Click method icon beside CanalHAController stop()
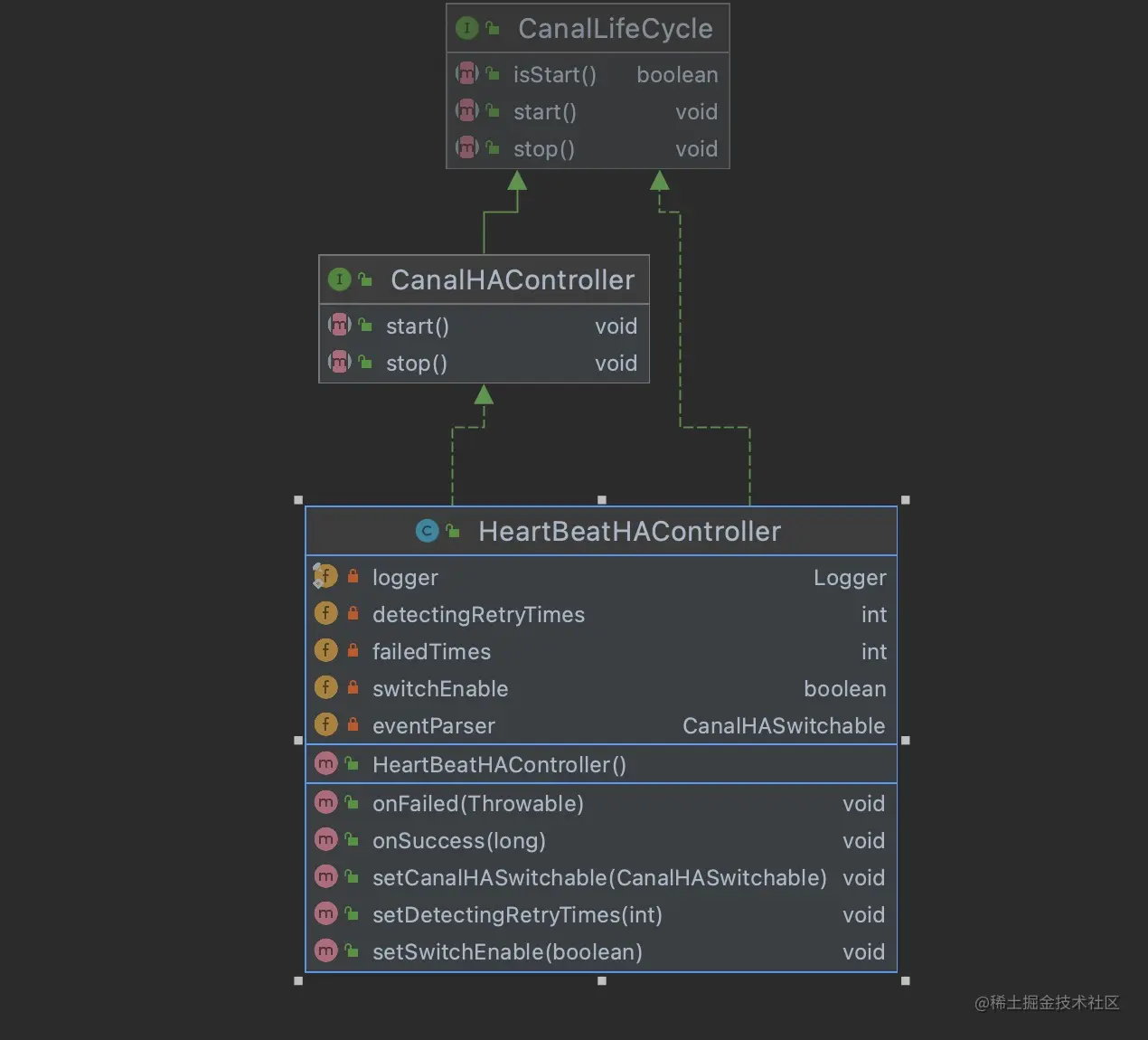This screenshot has height=1040, width=1148. [x=339, y=362]
